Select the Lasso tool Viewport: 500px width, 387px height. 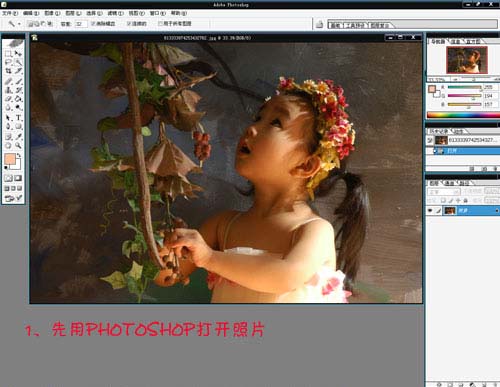click(8, 62)
